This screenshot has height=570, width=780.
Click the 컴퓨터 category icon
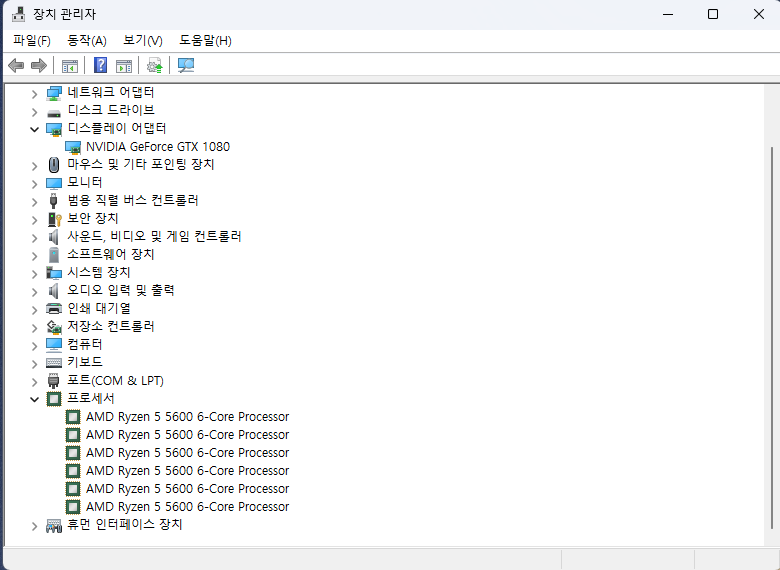54,345
